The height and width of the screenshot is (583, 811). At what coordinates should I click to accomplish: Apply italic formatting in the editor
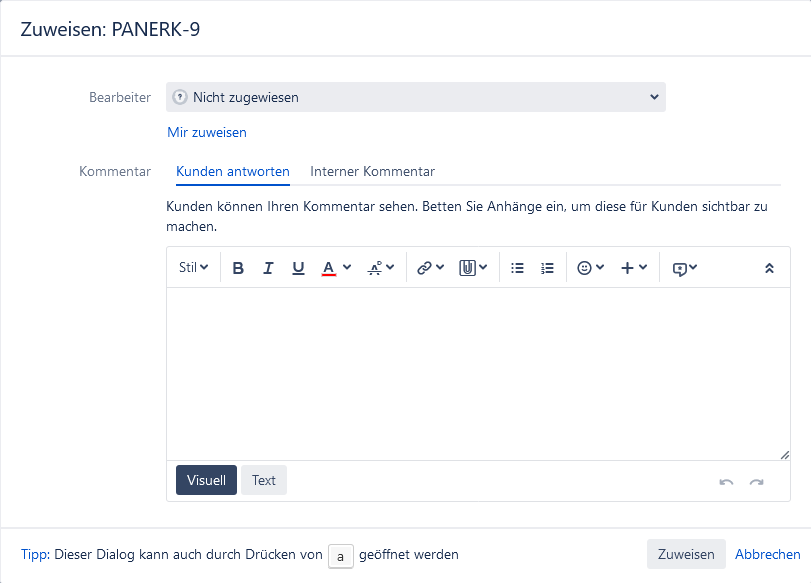268,268
